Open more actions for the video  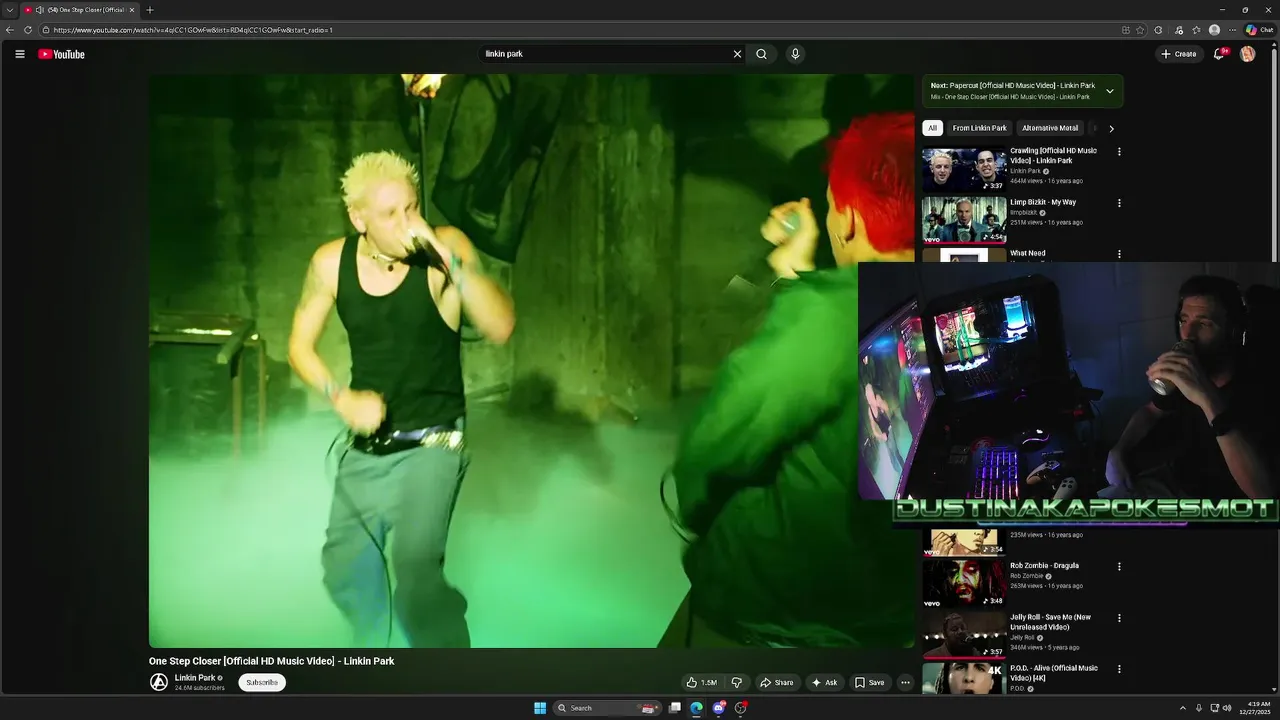click(905, 682)
